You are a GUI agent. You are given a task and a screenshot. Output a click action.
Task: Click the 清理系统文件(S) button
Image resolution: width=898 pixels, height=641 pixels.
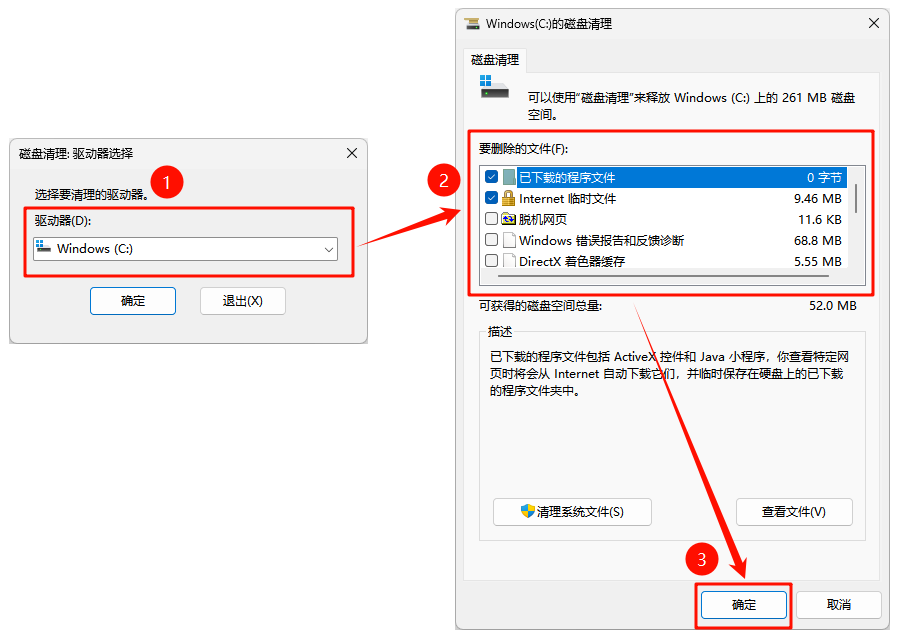572,512
